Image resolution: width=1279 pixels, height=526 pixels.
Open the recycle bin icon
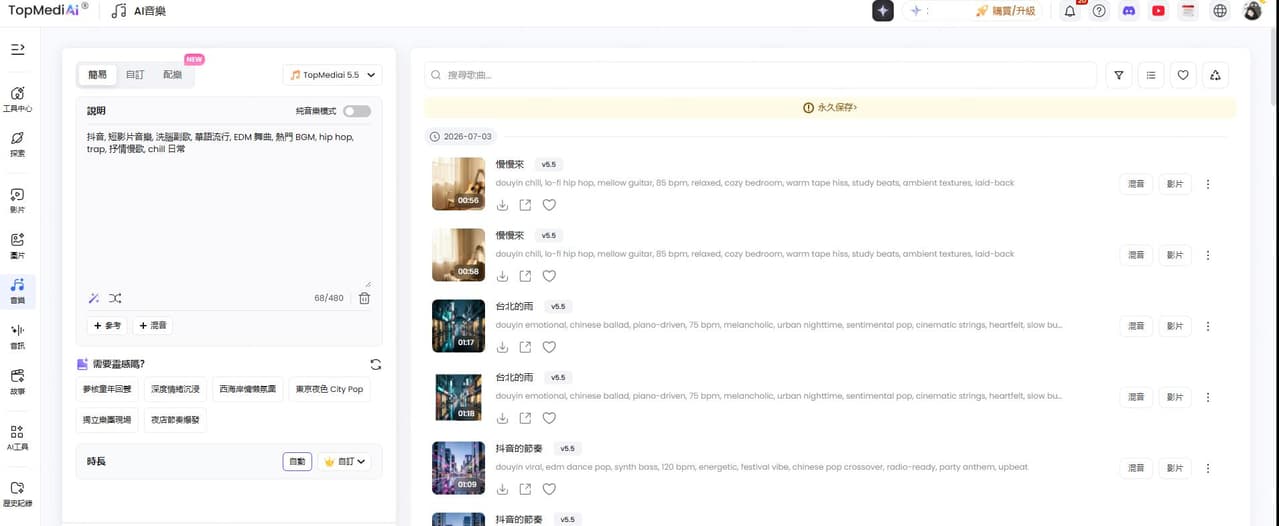point(1215,75)
